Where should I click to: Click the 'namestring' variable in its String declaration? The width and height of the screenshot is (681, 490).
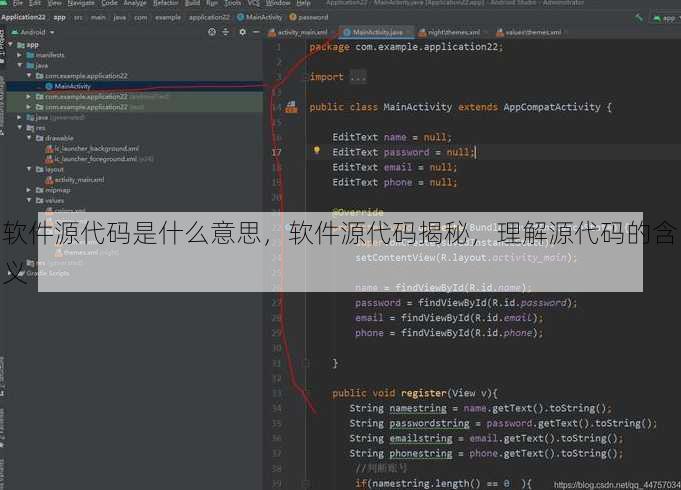(418, 408)
